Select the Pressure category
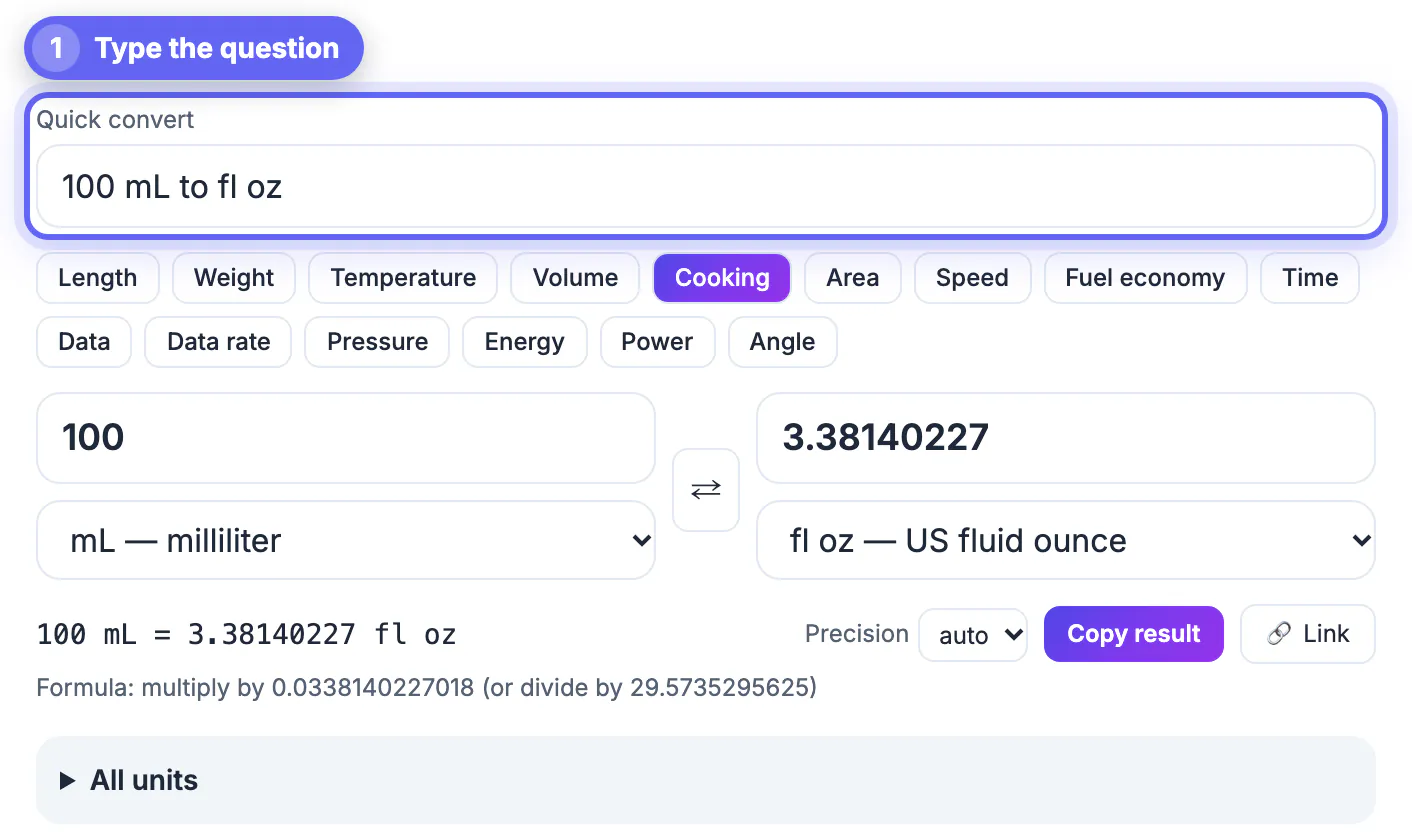Screen dimensions: 1412x840 click(378, 342)
